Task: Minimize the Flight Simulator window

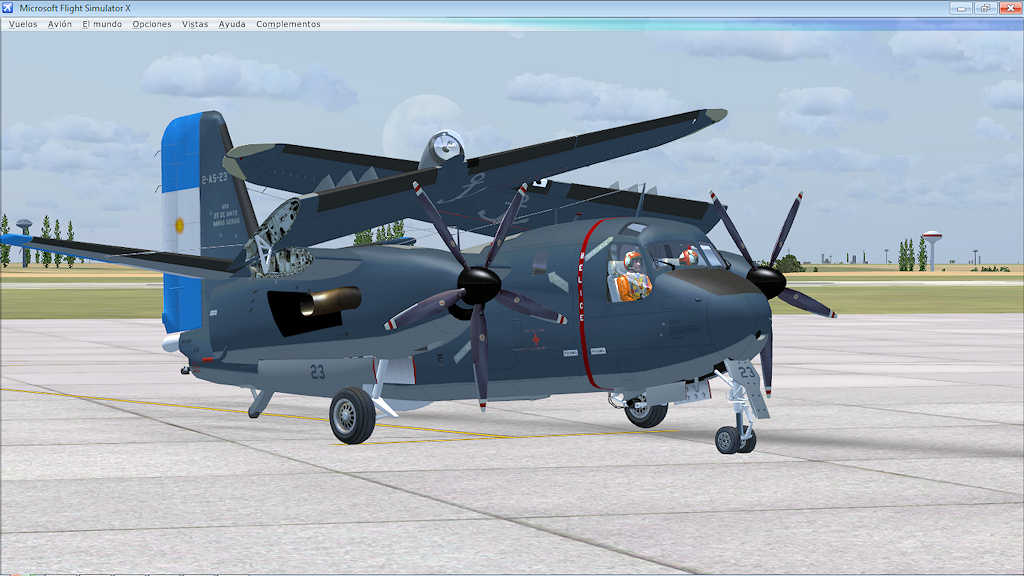Action: pos(962,8)
